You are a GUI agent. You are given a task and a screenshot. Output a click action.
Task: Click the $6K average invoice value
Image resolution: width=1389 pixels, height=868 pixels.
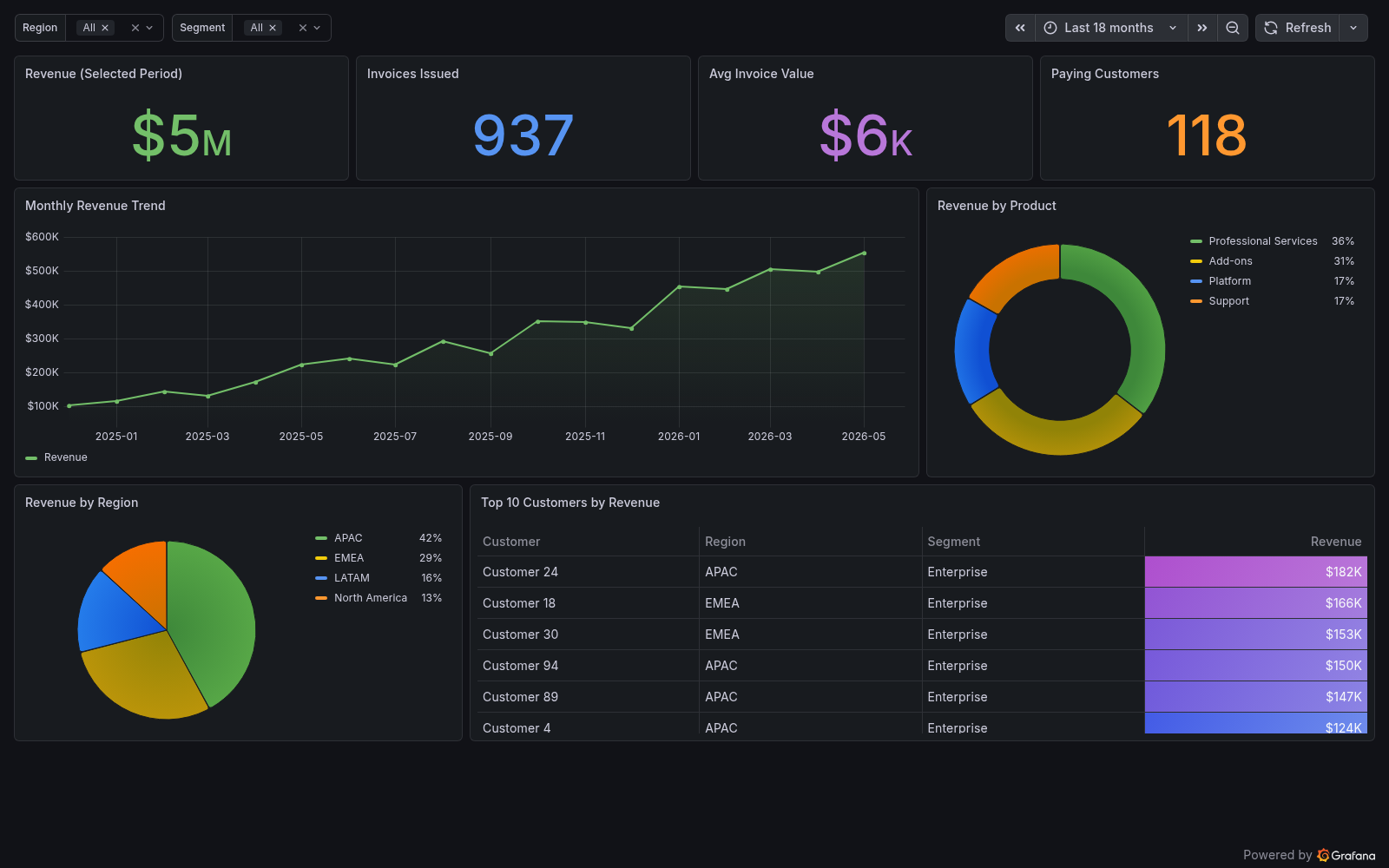pos(866,135)
